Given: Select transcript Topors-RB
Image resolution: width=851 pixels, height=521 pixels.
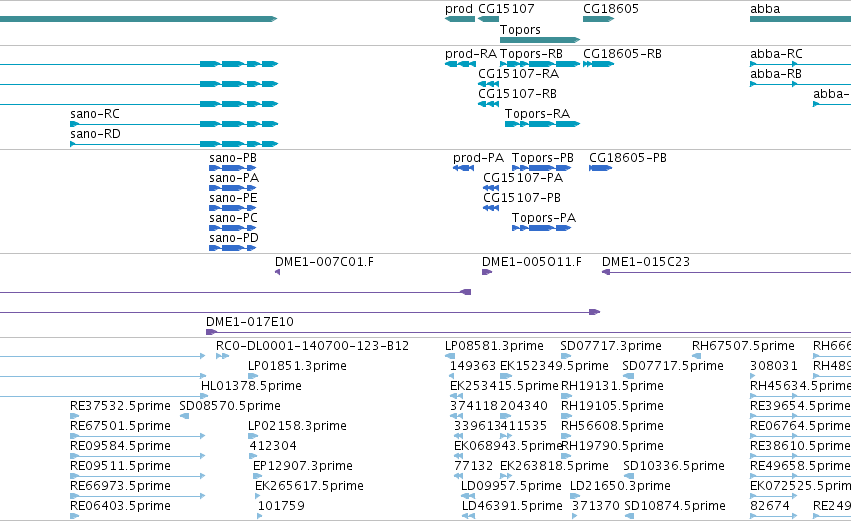Looking at the screenshot, I should (x=540, y=64).
